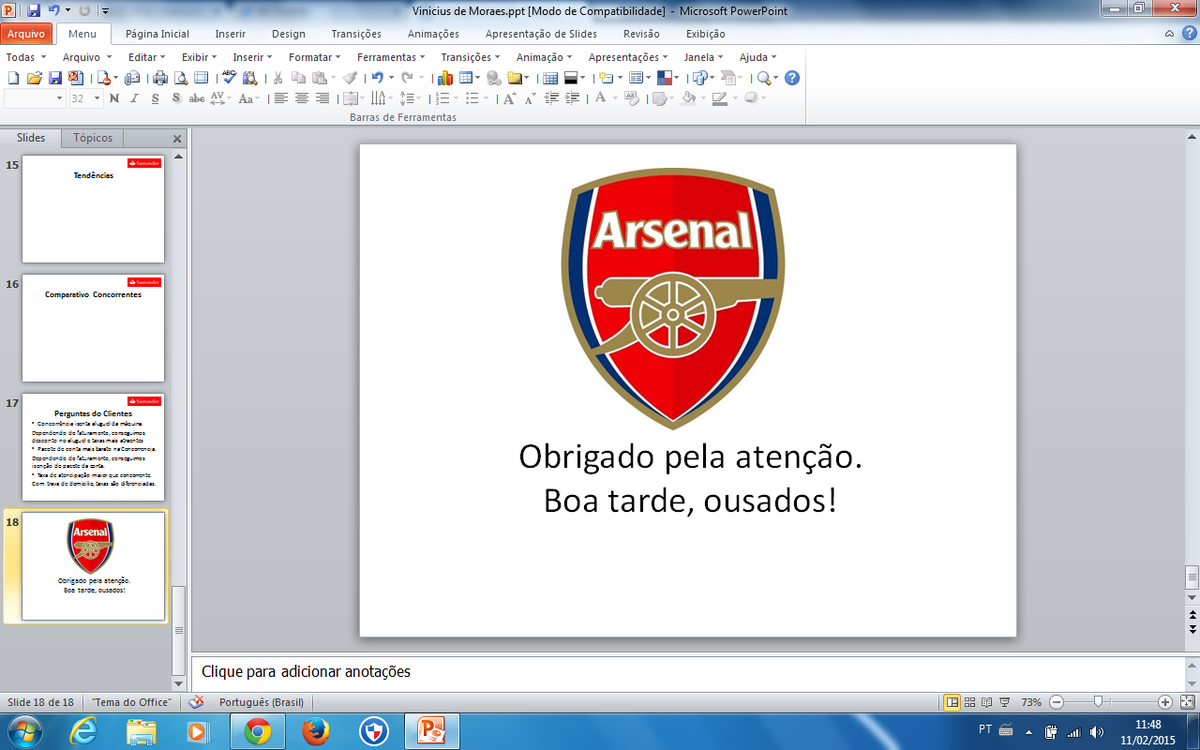This screenshot has width=1200, height=750.
Task: Toggle Underline S formatting
Action: click(155, 98)
